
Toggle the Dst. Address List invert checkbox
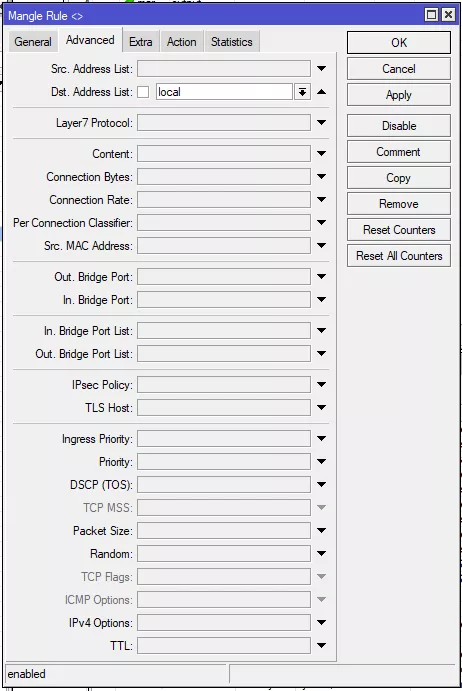tap(143, 92)
